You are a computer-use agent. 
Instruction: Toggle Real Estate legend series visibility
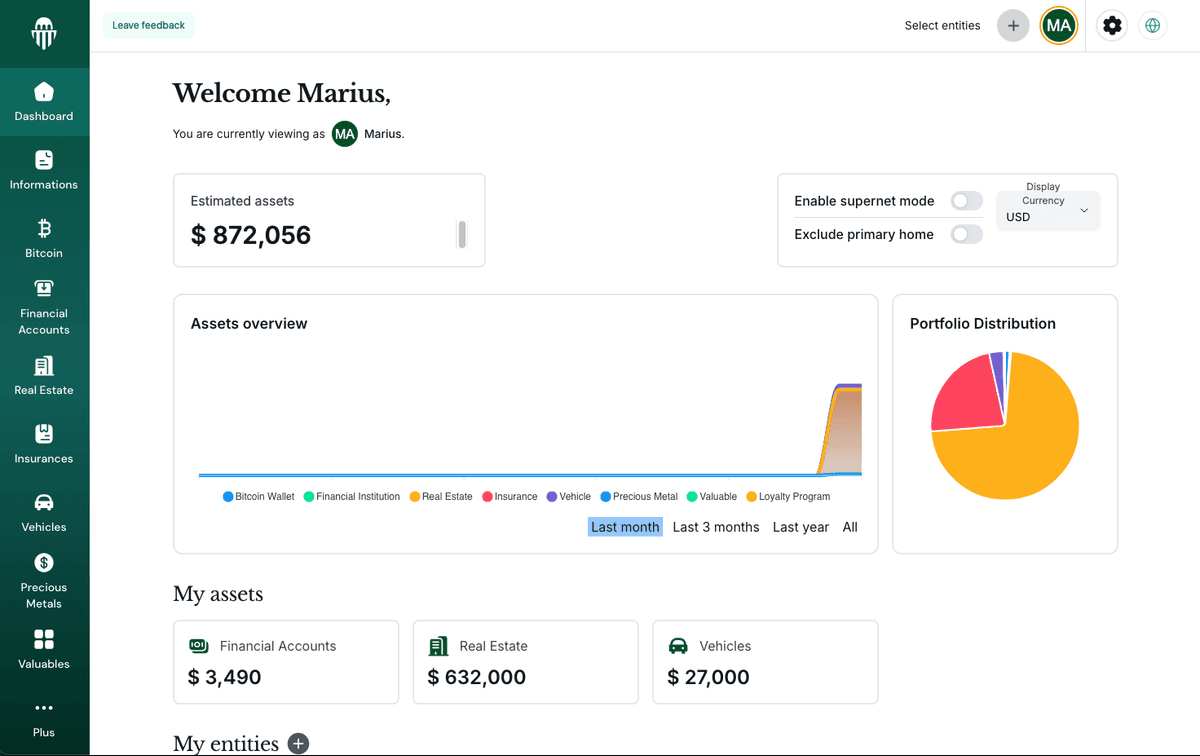click(x=441, y=497)
